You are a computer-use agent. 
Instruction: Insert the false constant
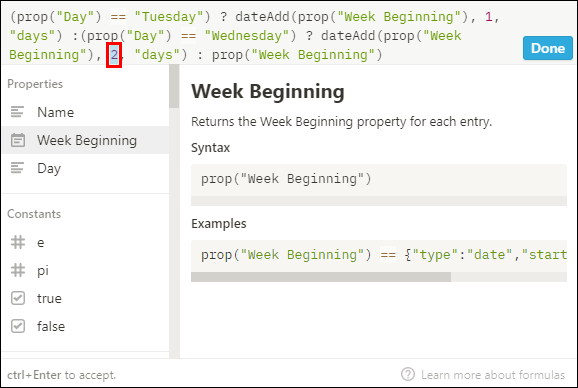[86, 326]
